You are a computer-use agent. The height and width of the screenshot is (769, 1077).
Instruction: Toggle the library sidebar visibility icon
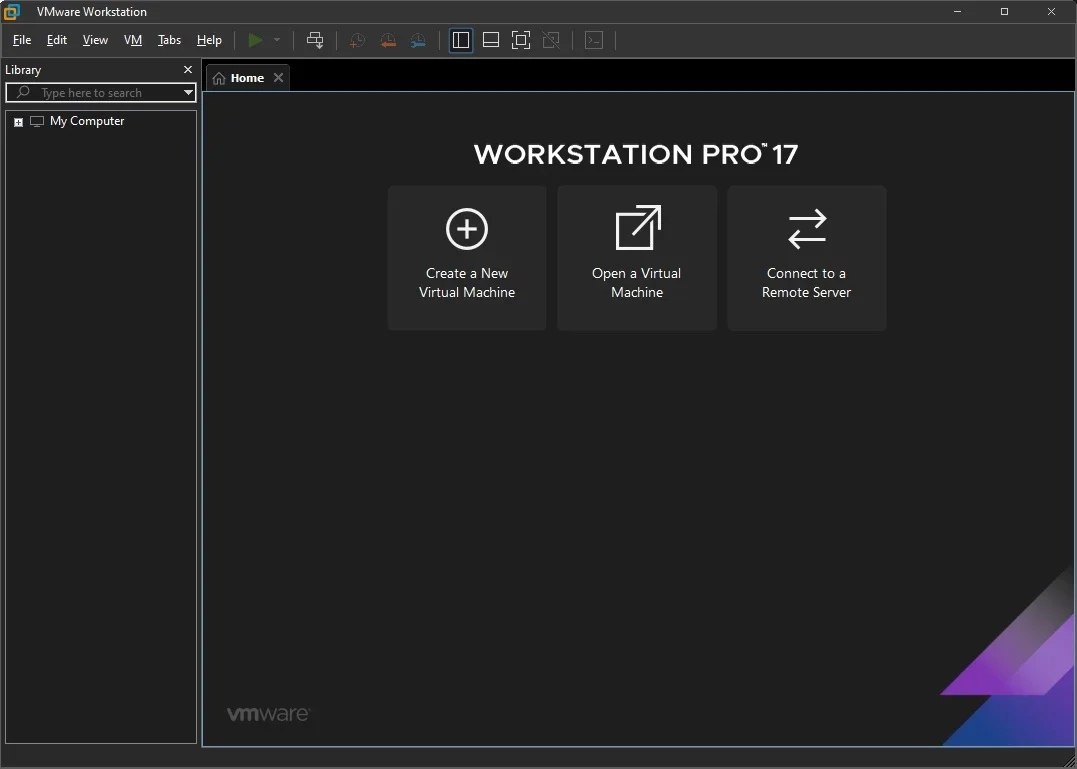coord(461,41)
